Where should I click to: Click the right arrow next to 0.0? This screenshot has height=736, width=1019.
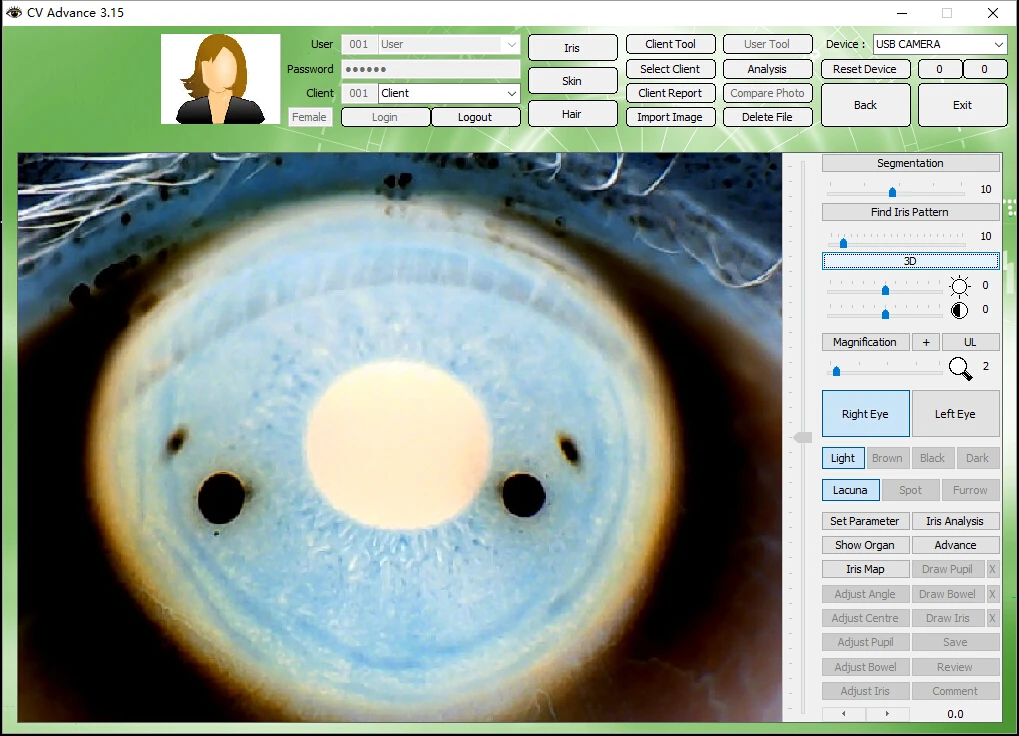coord(889,713)
